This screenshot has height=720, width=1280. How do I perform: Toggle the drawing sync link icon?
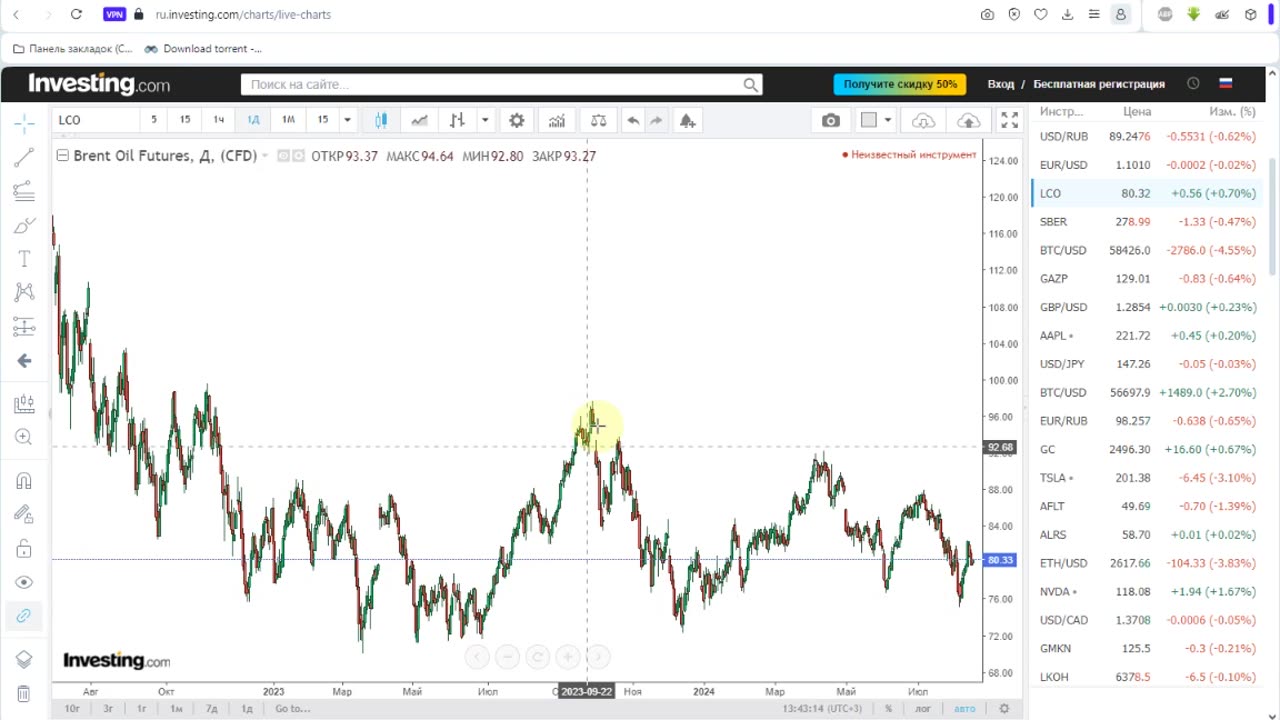click(x=24, y=616)
